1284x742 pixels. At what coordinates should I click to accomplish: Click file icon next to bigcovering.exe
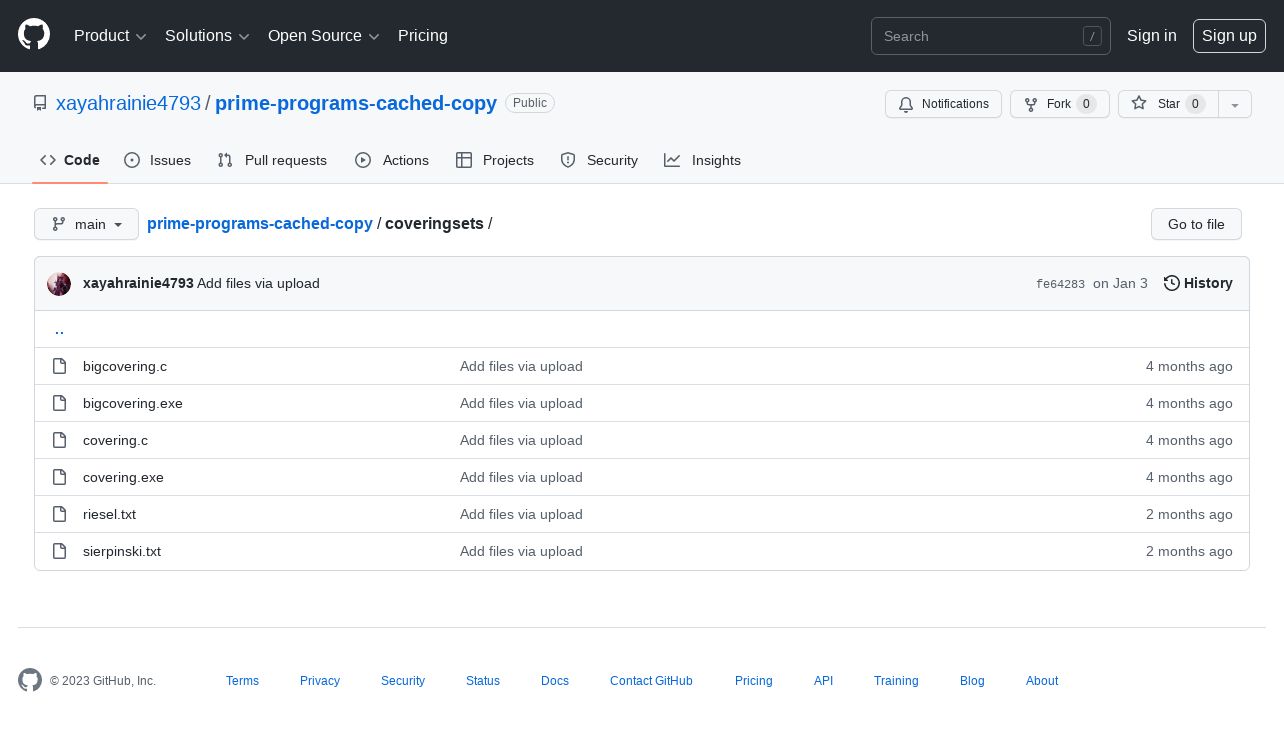[59, 403]
